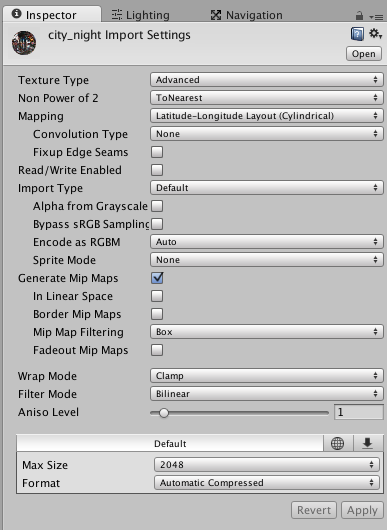Click the Generate Mip Maps label
The image size is (387, 530).
[68, 278]
